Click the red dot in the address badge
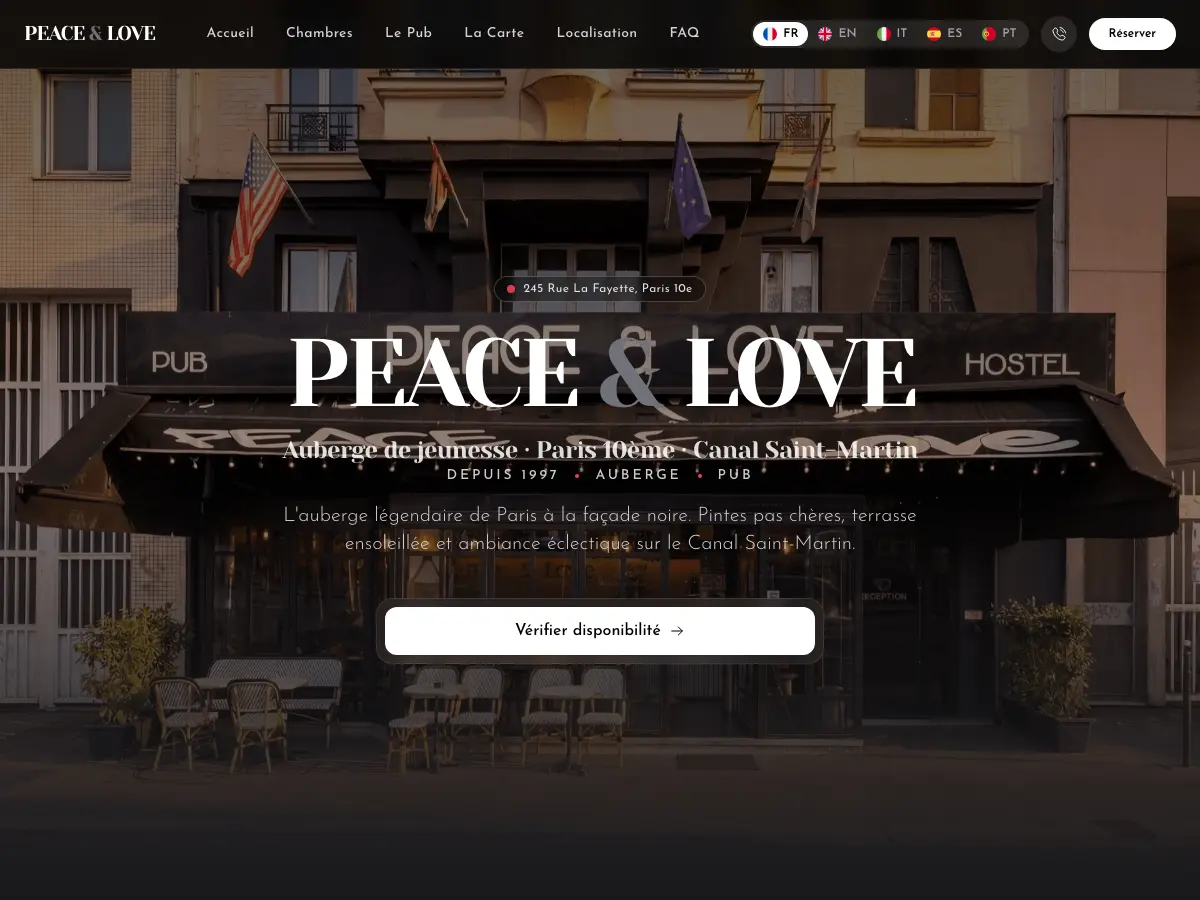The height and width of the screenshot is (900, 1200). (511, 289)
